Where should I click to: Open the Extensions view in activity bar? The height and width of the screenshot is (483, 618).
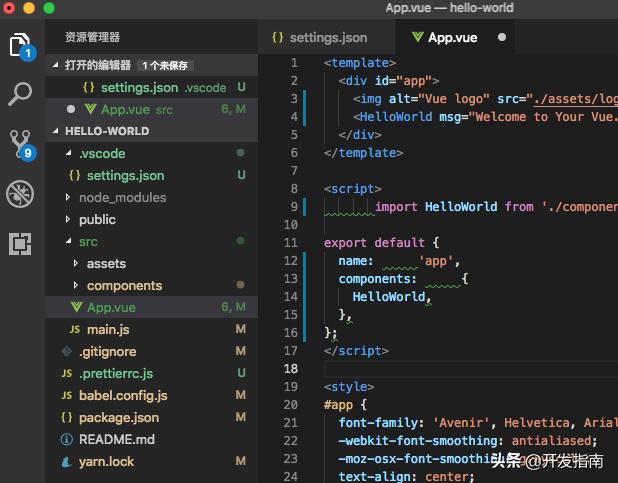[20, 244]
